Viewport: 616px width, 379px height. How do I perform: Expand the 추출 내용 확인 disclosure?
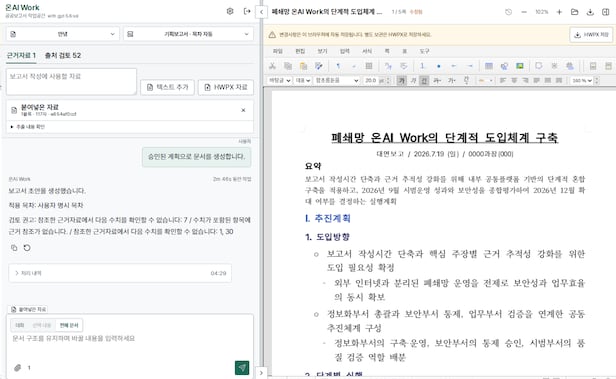28,127
